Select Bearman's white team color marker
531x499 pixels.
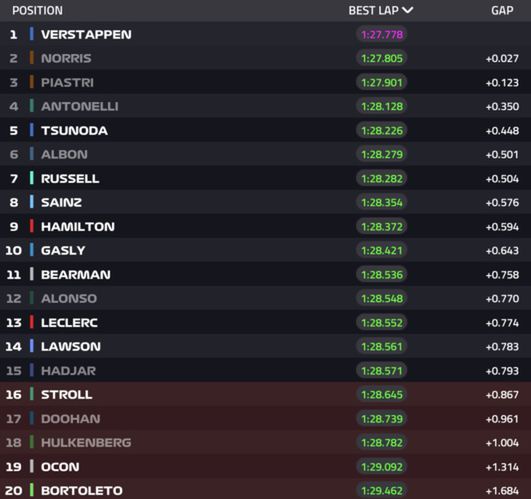pos(31,274)
